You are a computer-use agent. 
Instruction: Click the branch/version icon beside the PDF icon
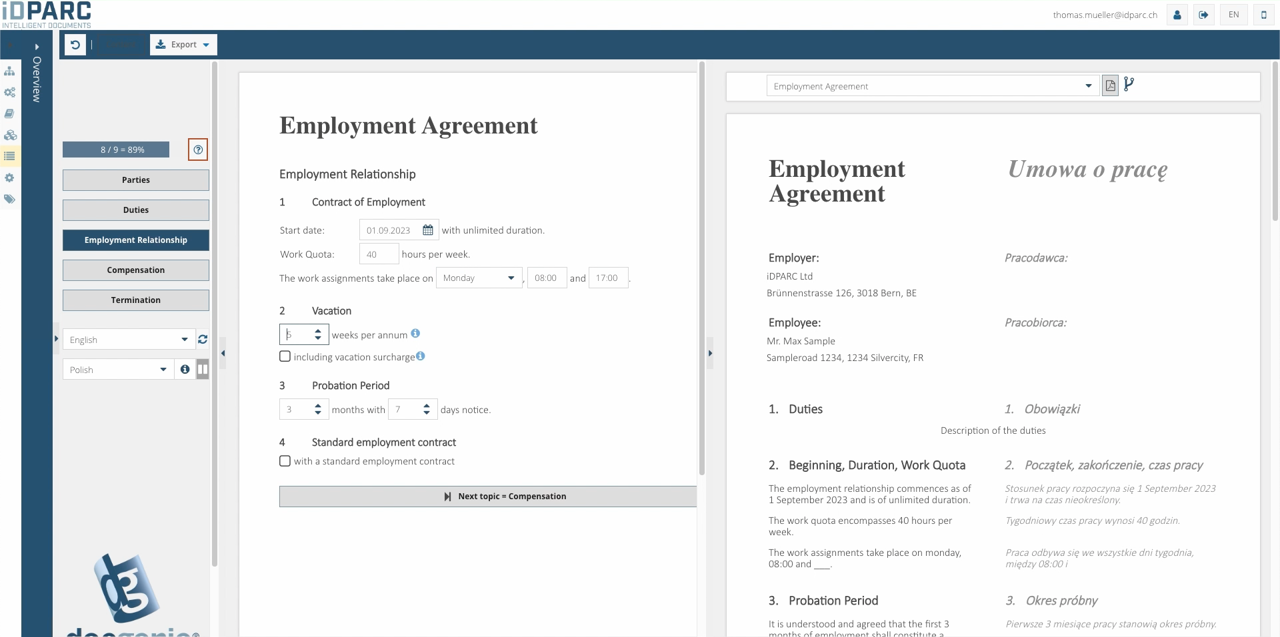pos(1129,85)
